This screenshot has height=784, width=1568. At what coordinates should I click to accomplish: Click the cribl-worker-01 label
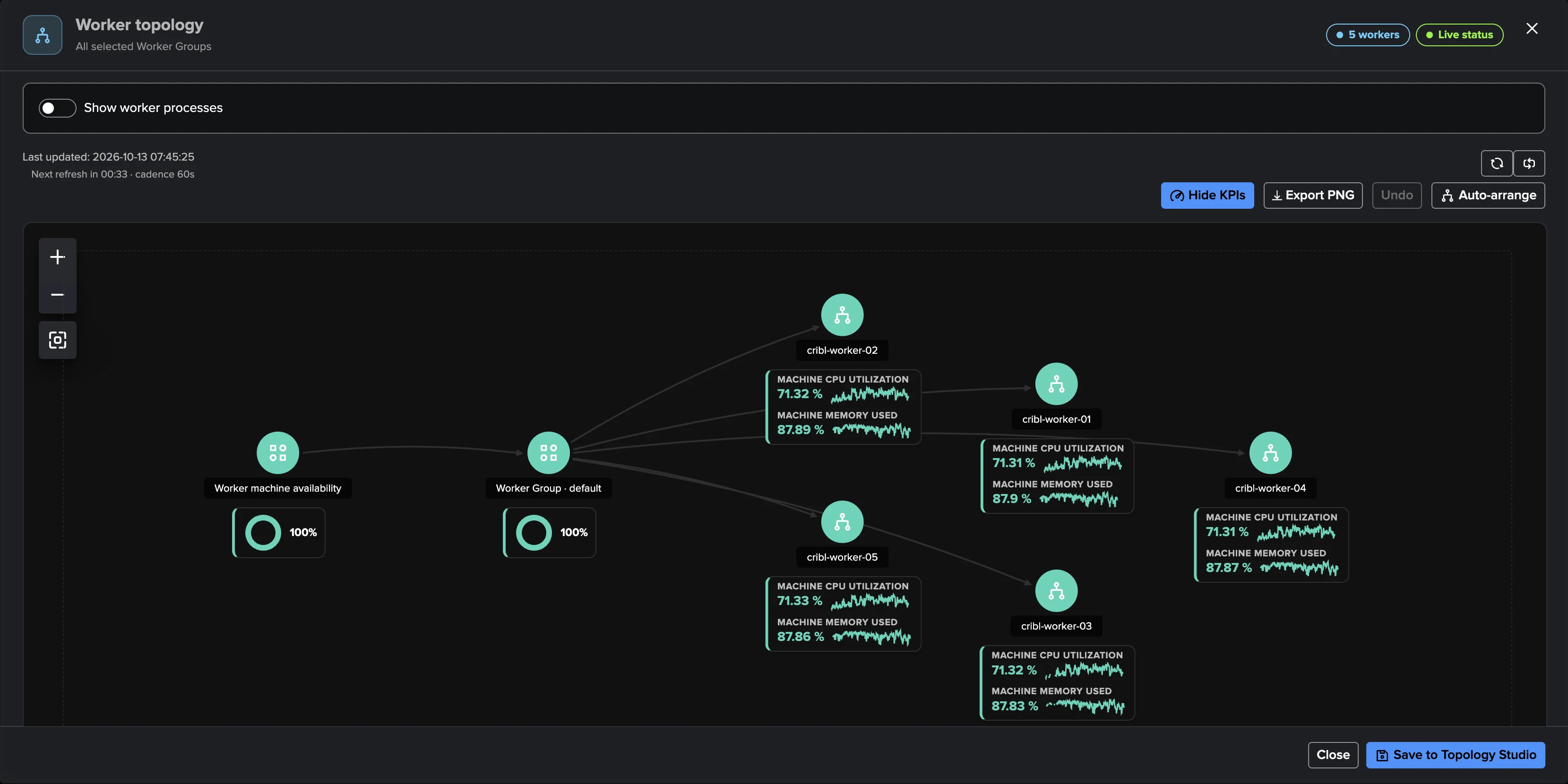coord(1057,419)
